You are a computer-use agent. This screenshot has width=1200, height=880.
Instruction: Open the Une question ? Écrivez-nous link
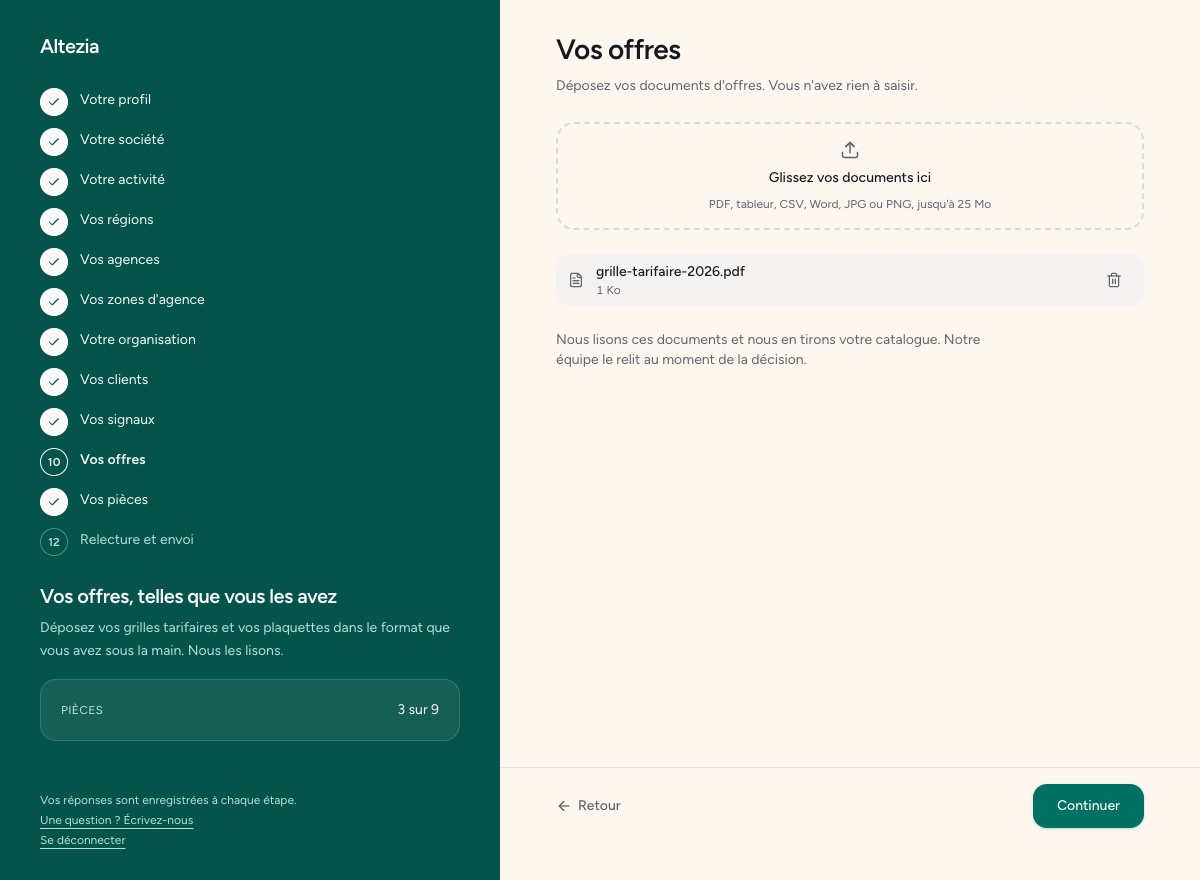tap(117, 821)
